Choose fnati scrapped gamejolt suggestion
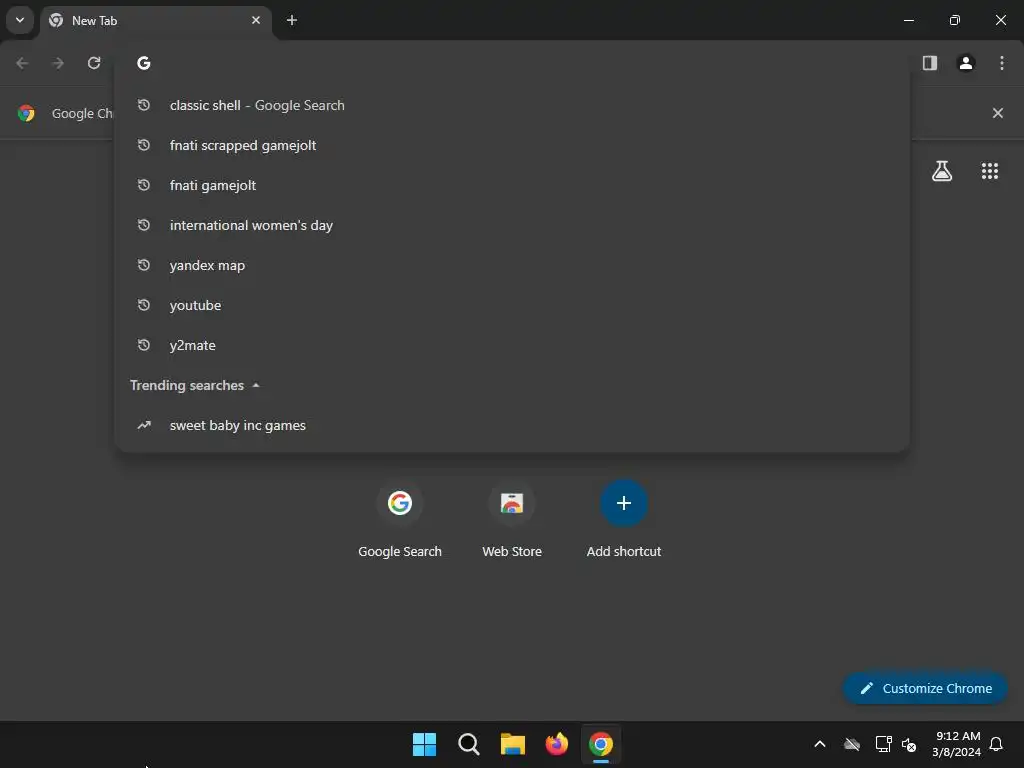The height and width of the screenshot is (768, 1024). [512, 145]
